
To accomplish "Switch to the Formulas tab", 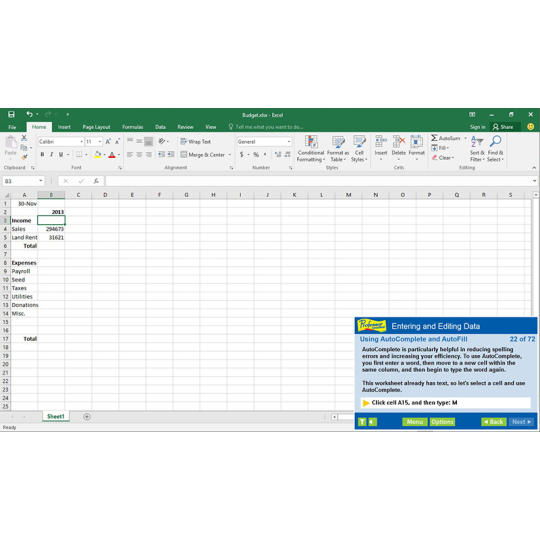I will [133, 127].
